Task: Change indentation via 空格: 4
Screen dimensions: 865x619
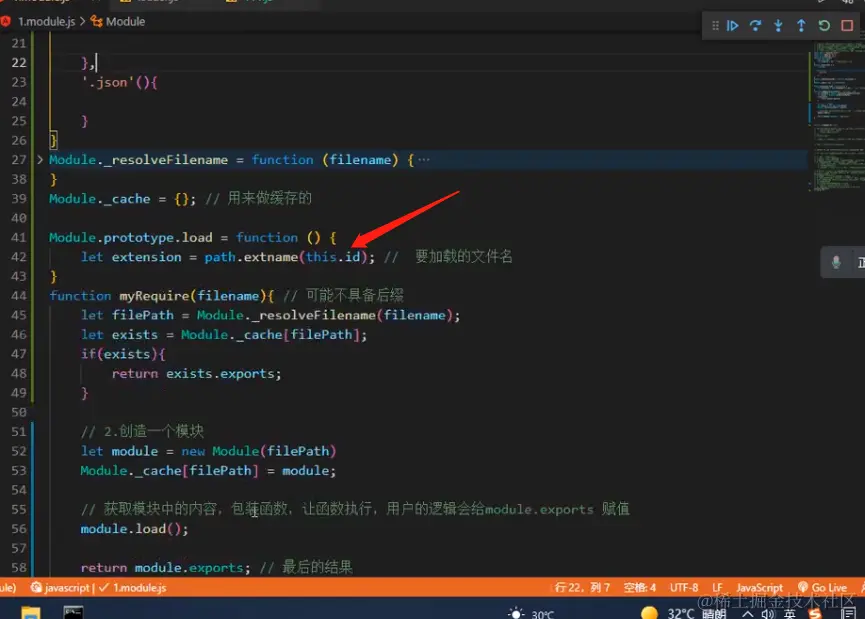Action: [x=639, y=588]
